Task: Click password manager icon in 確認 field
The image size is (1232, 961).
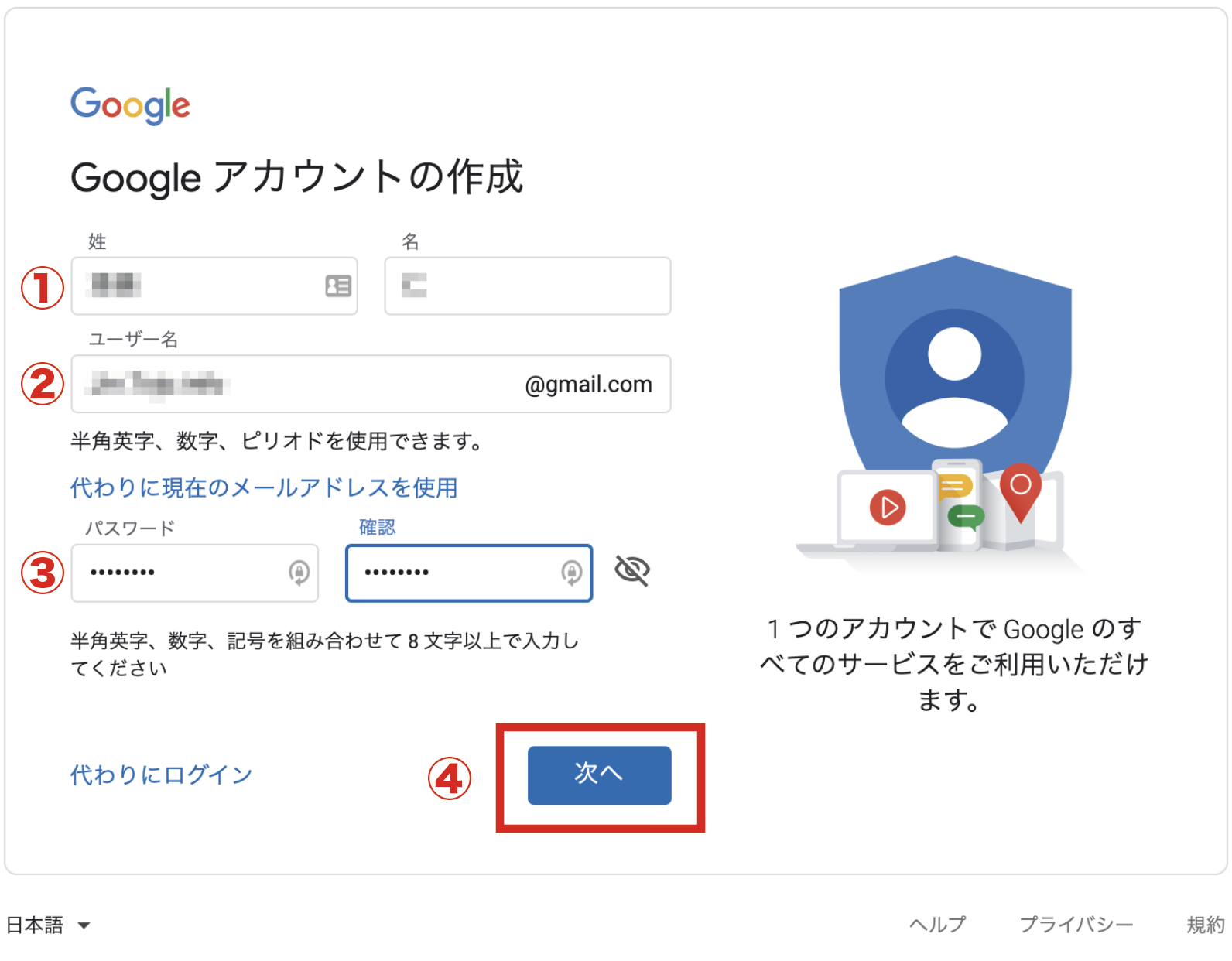Action: pyautogui.click(x=572, y=573)
